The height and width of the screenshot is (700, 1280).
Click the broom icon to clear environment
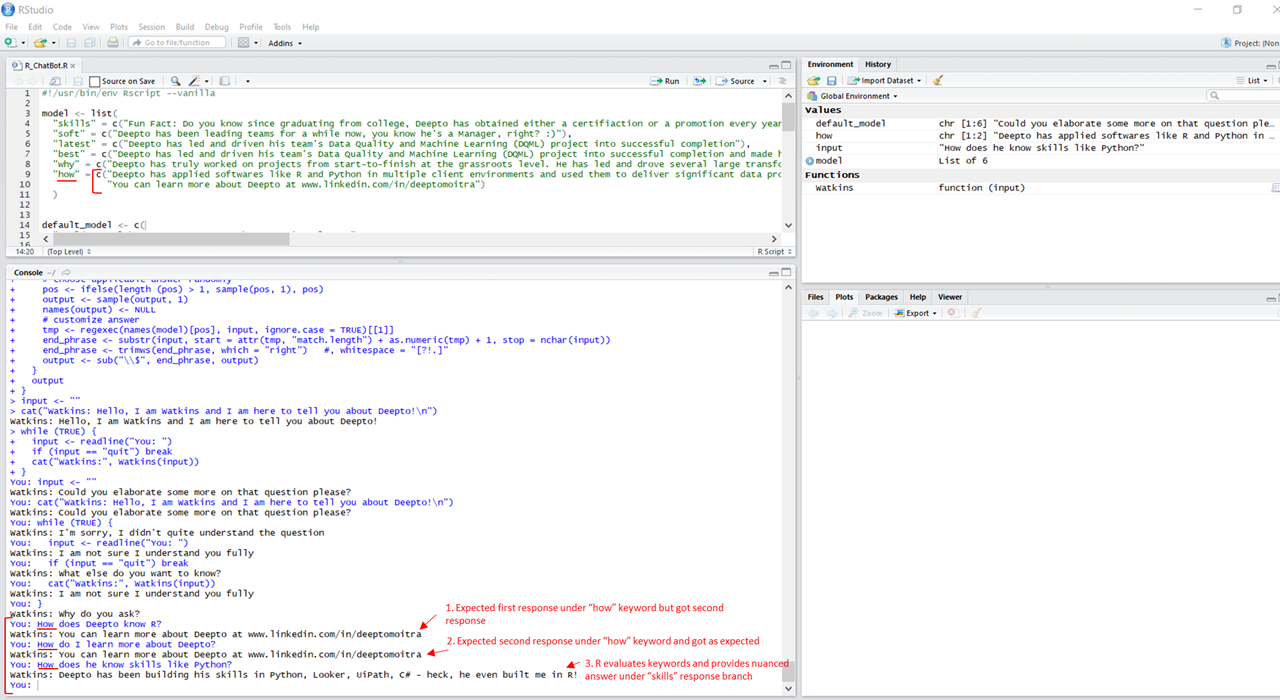pos(936,80)
